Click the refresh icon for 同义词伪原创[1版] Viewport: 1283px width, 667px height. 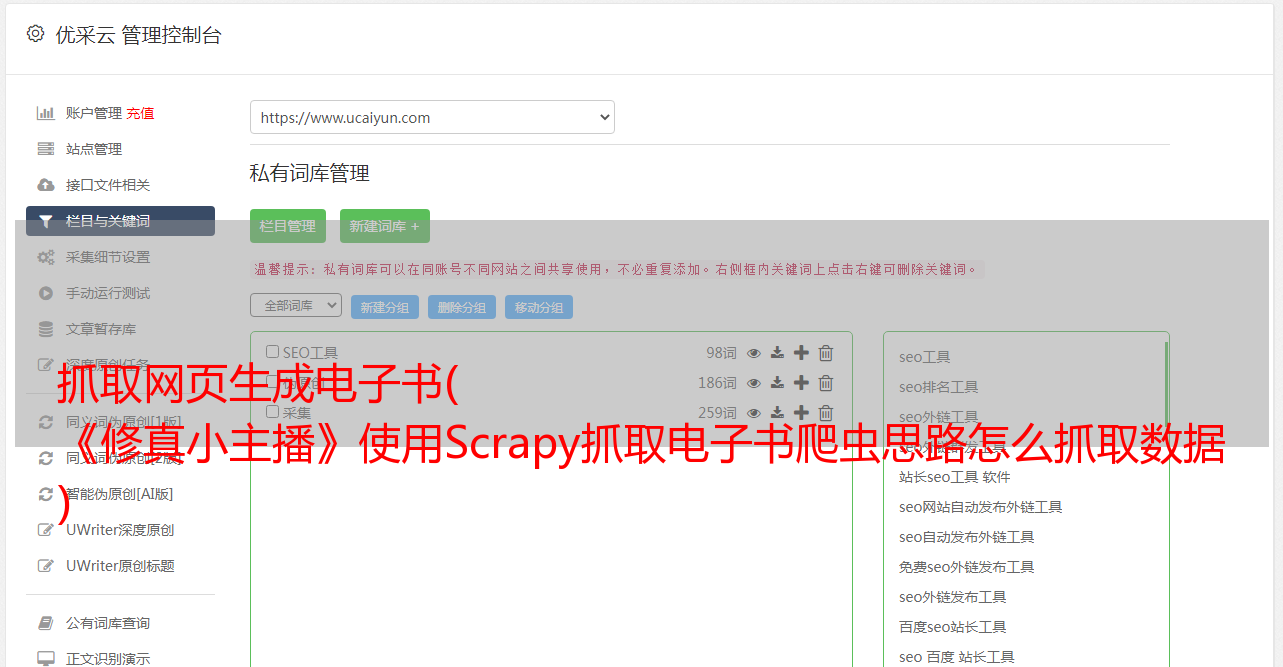coord(46,422)
